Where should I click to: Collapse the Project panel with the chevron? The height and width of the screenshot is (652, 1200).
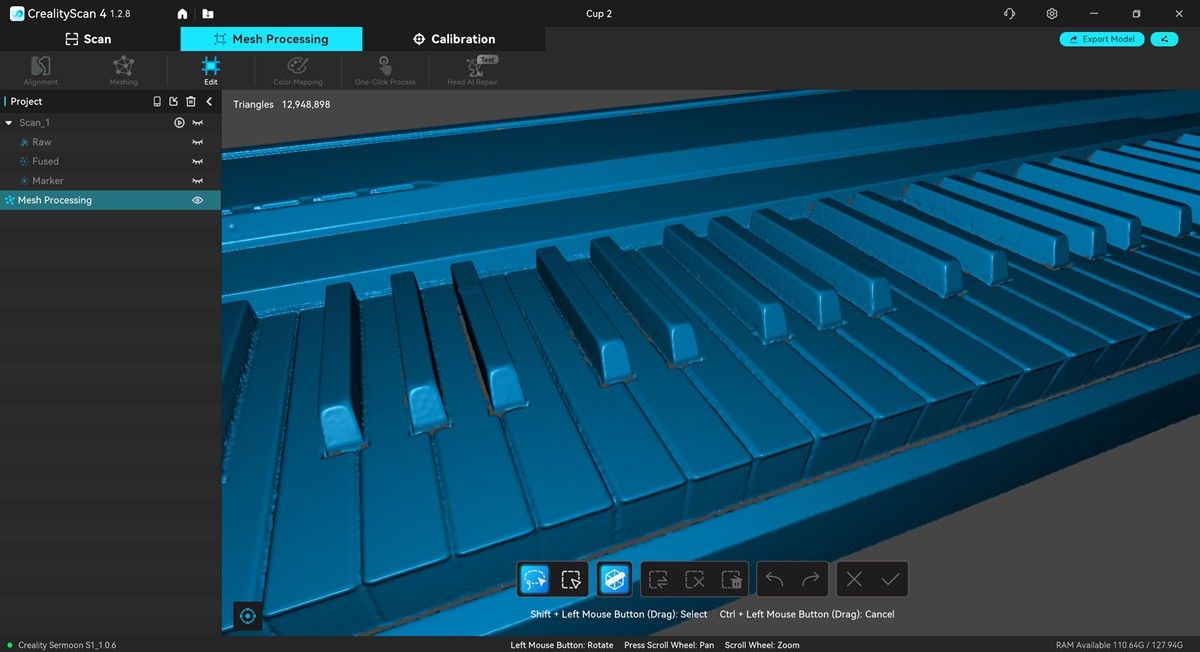coord(209,102)
